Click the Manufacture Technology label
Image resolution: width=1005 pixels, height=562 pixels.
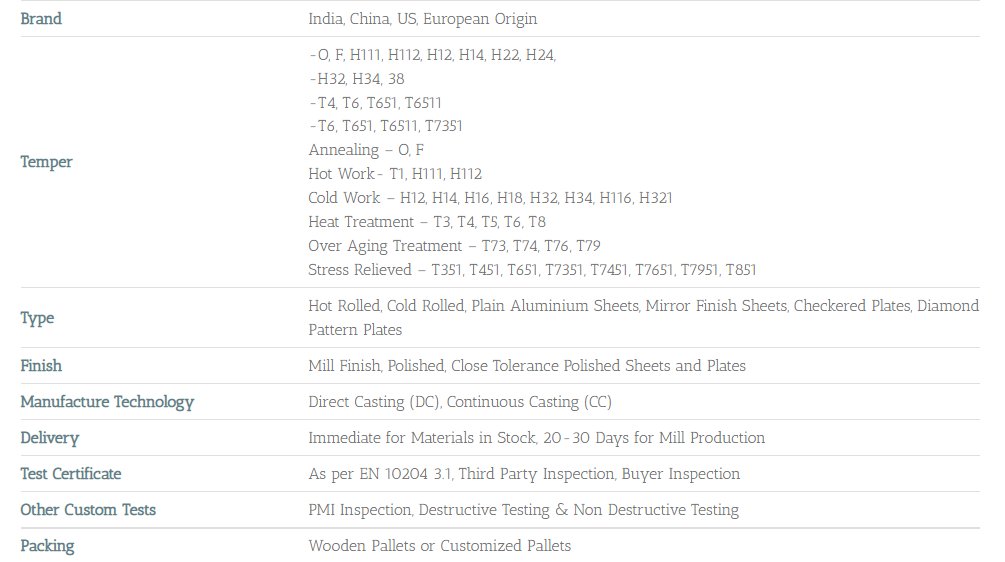107,402
